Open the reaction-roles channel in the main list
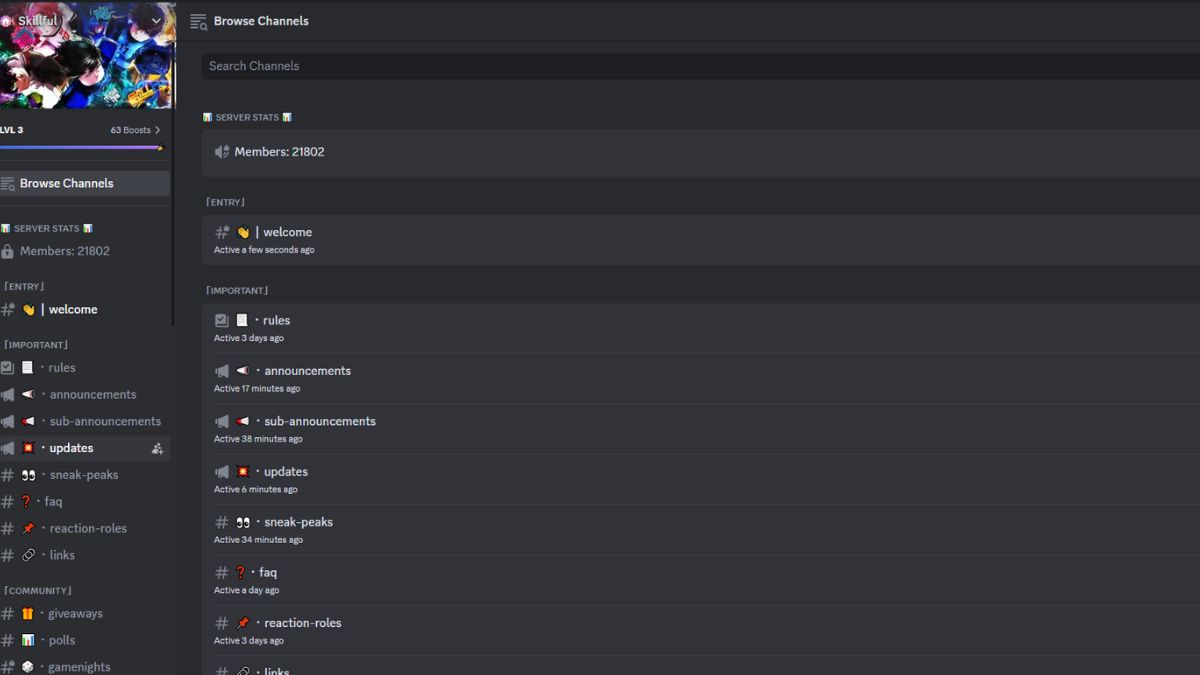Screen dimensions: 1200x675 [302, 623]
